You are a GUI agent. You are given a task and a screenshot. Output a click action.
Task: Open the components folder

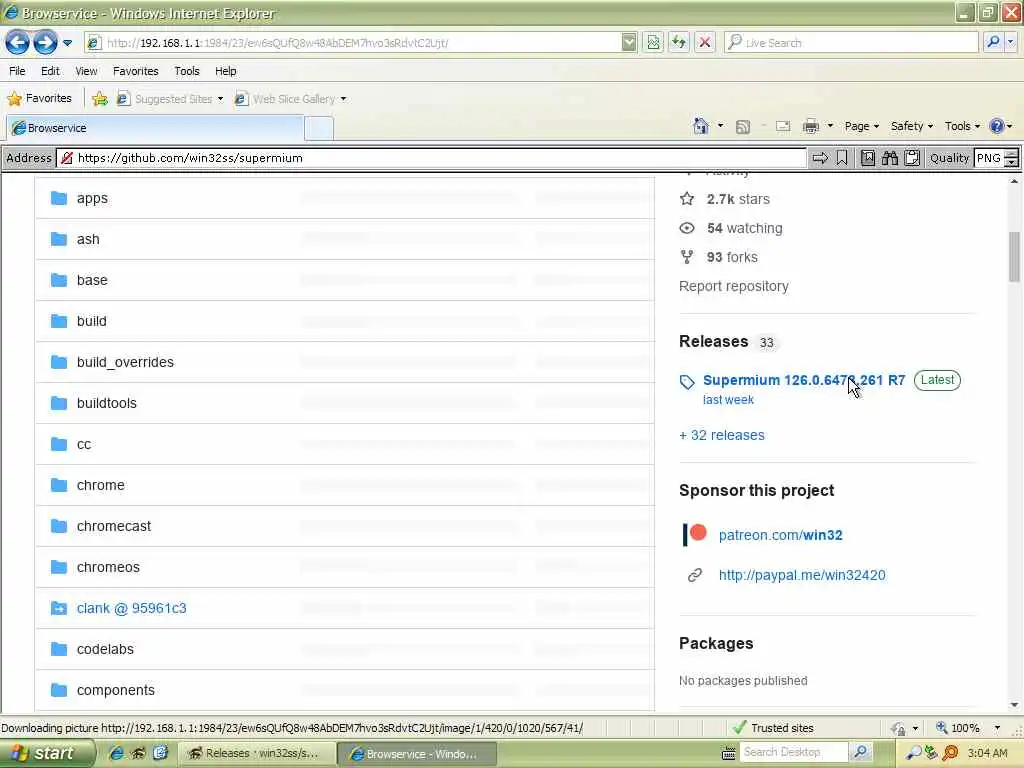(116, 690)
